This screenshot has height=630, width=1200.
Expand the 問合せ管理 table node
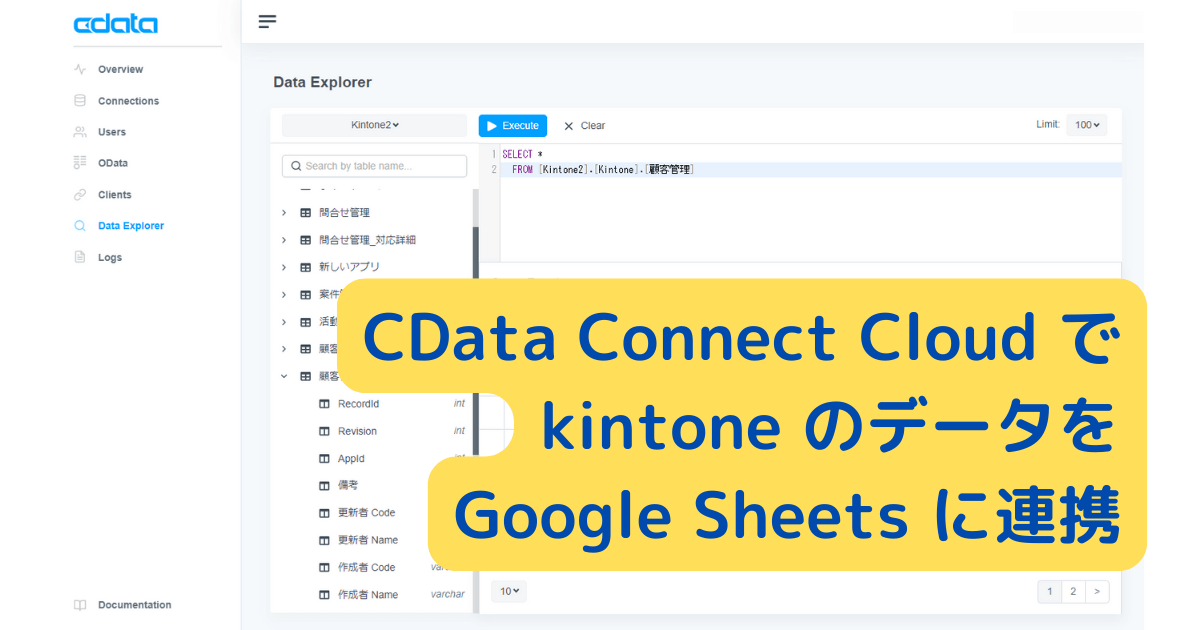tap(284, 213)
